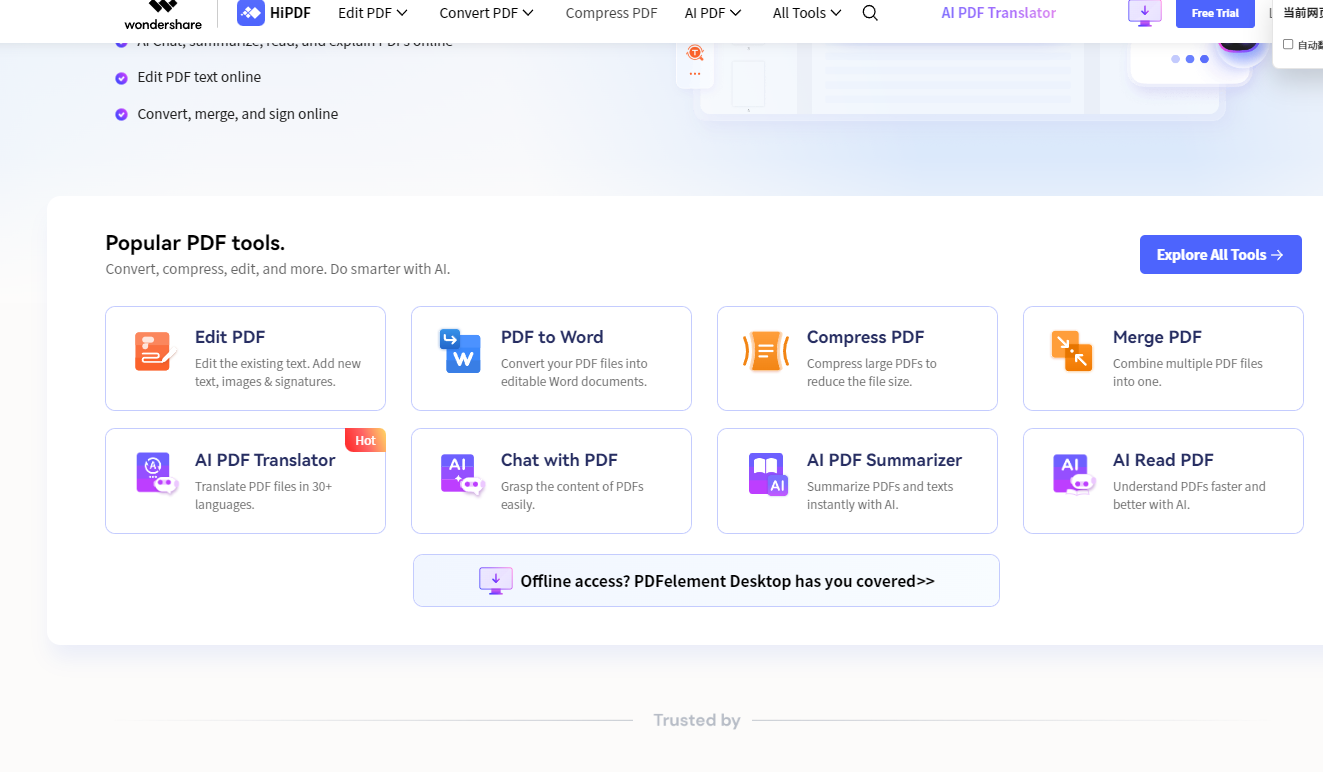Click the AI PDF Summarizer book icon
The image size is (1323, 772).
point(768,474)
